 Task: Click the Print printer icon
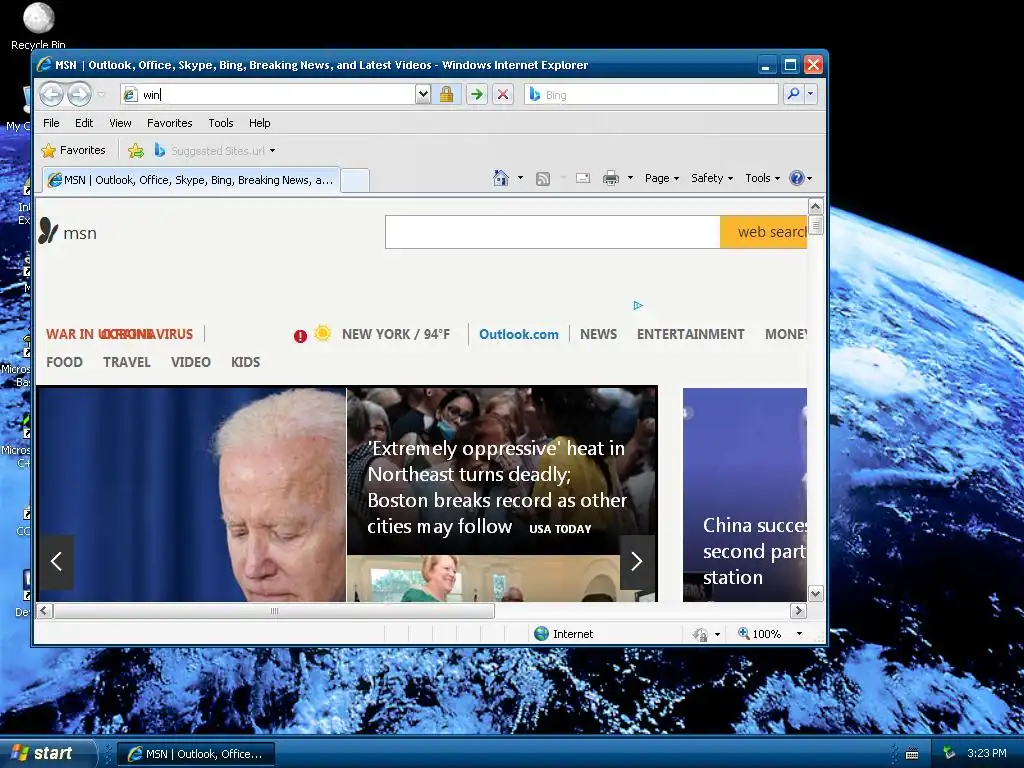coord(611,178)
